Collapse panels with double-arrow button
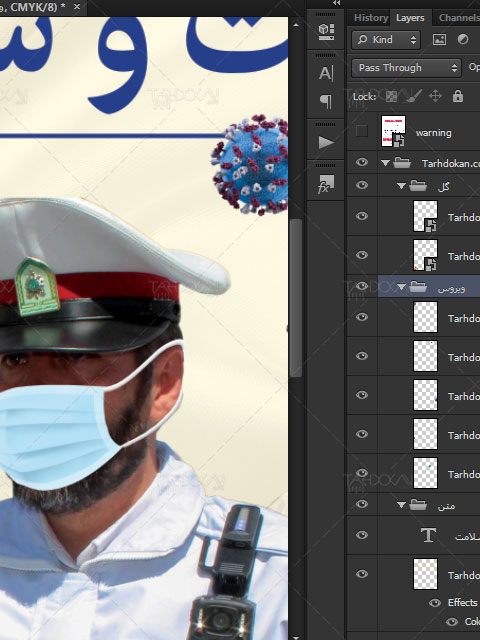Screen dimensions: 480x640 click(x=336, y=3)
